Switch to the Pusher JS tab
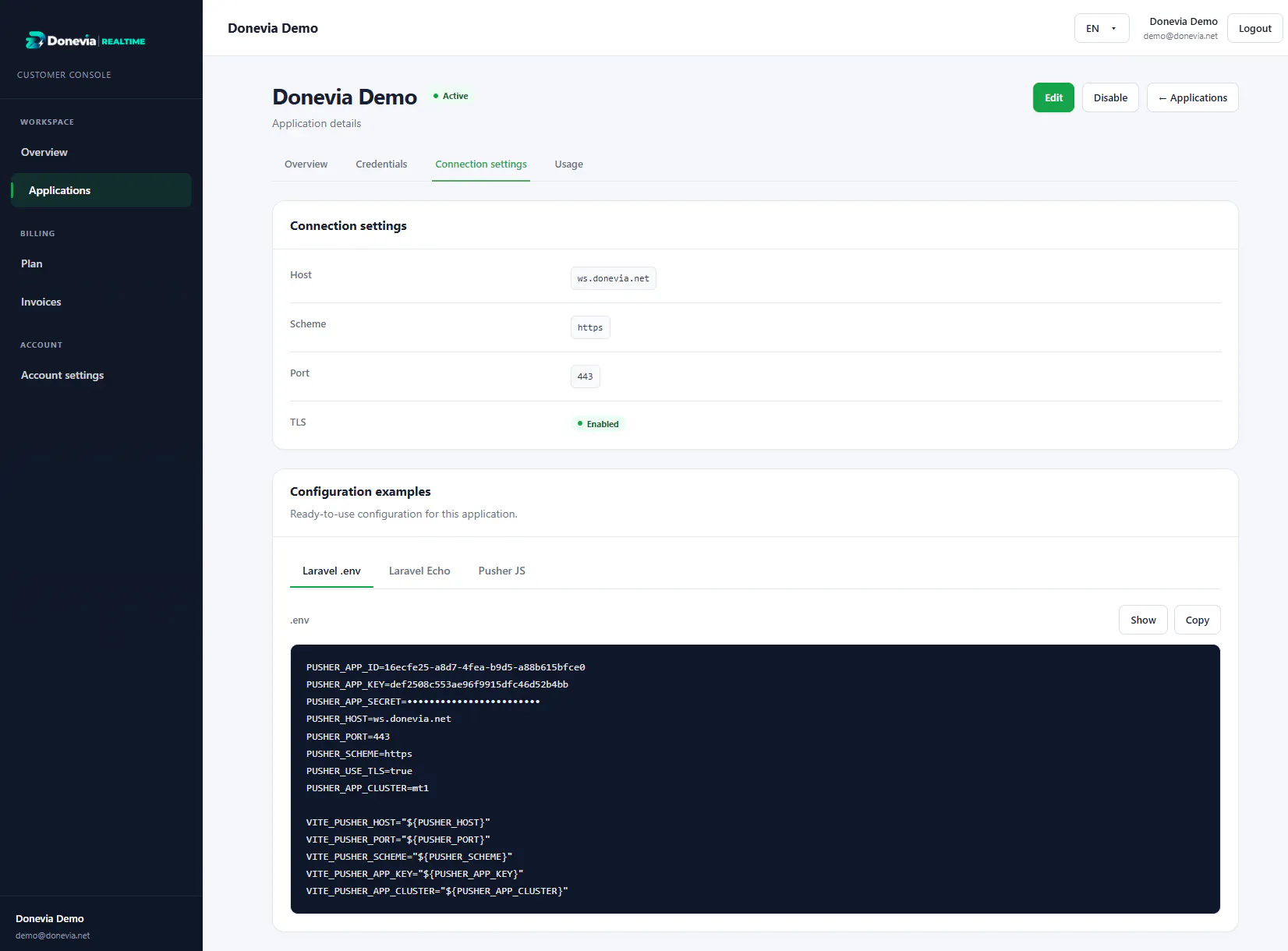Viewport: 1288px width, 951px height. tap(502, 571)
